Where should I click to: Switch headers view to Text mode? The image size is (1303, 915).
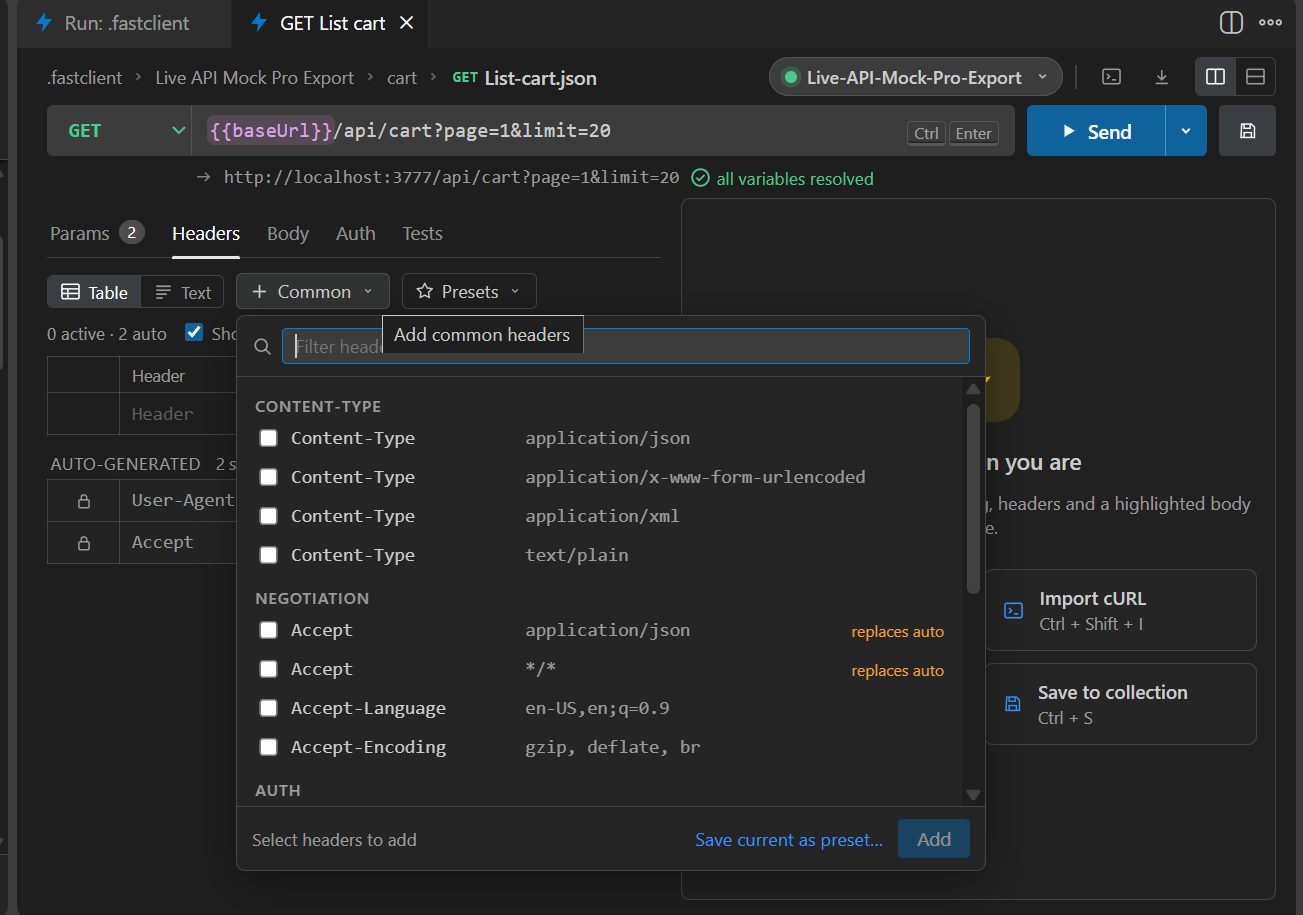[183, 292]
